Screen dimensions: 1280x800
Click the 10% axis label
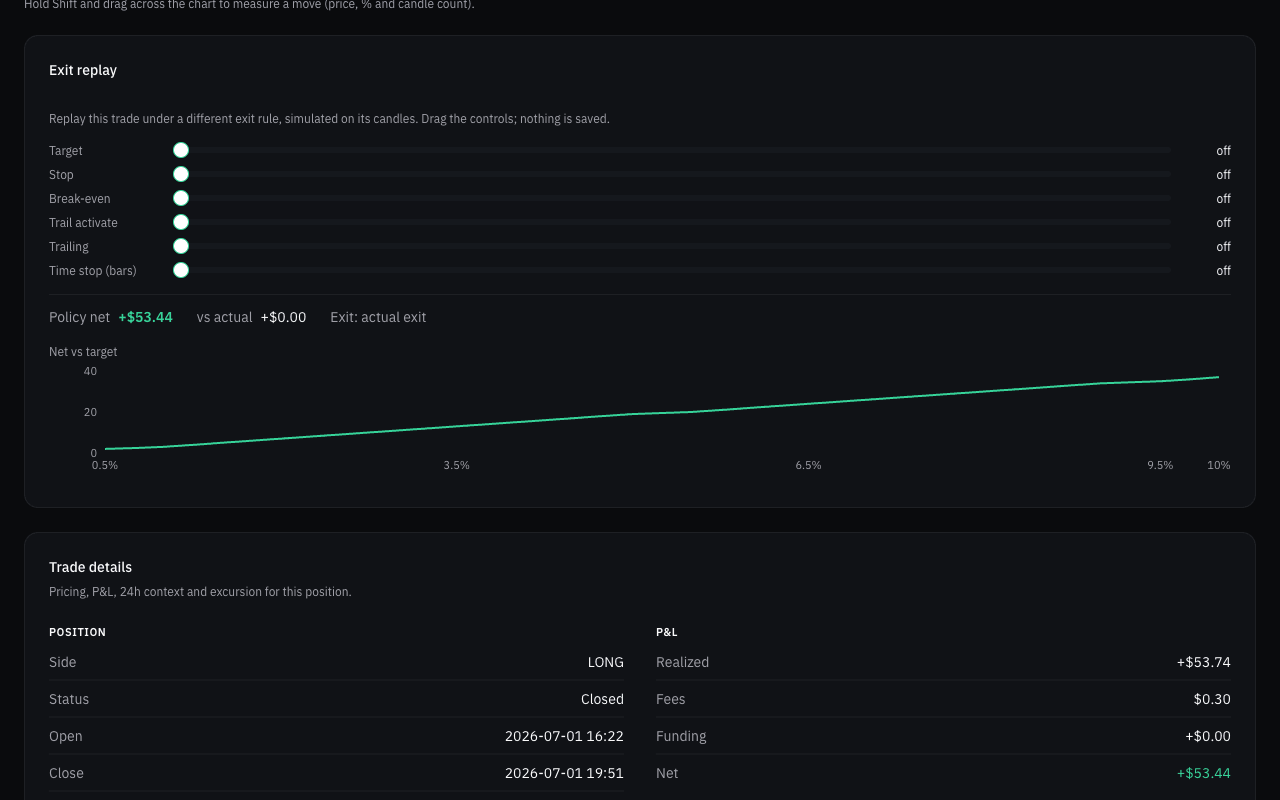tap(1218, 465)
